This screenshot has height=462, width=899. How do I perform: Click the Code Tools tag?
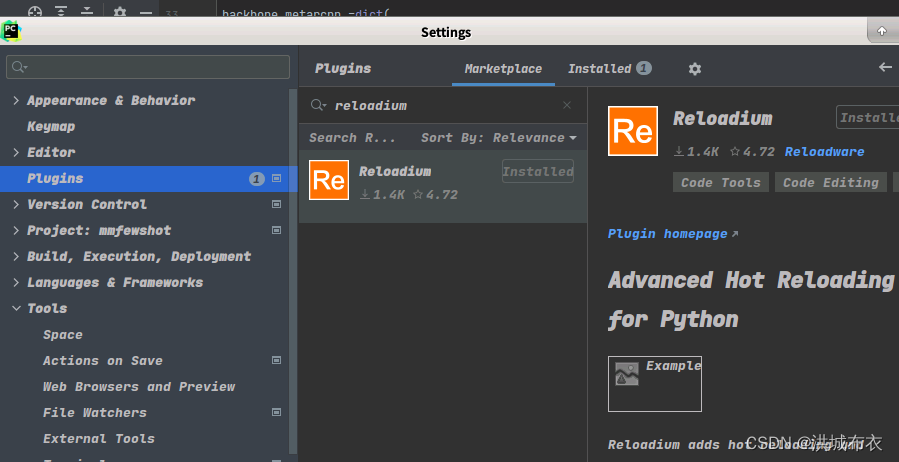click(721, 182)
